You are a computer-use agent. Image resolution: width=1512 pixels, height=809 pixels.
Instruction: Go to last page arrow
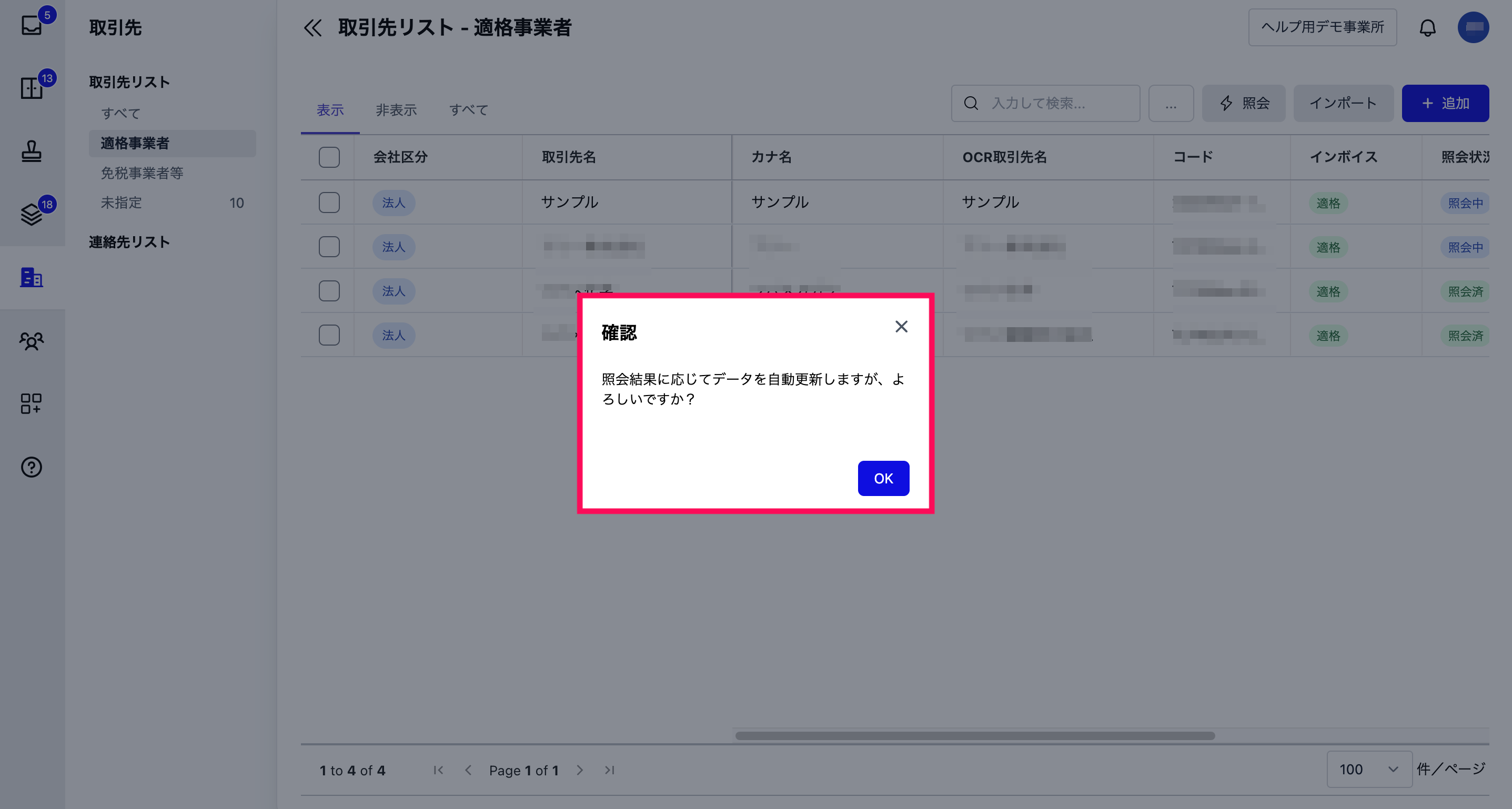coord(609,770)
